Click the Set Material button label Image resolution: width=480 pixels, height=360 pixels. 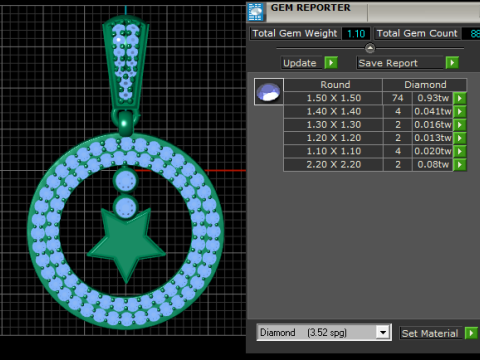(x=430, y=333)
